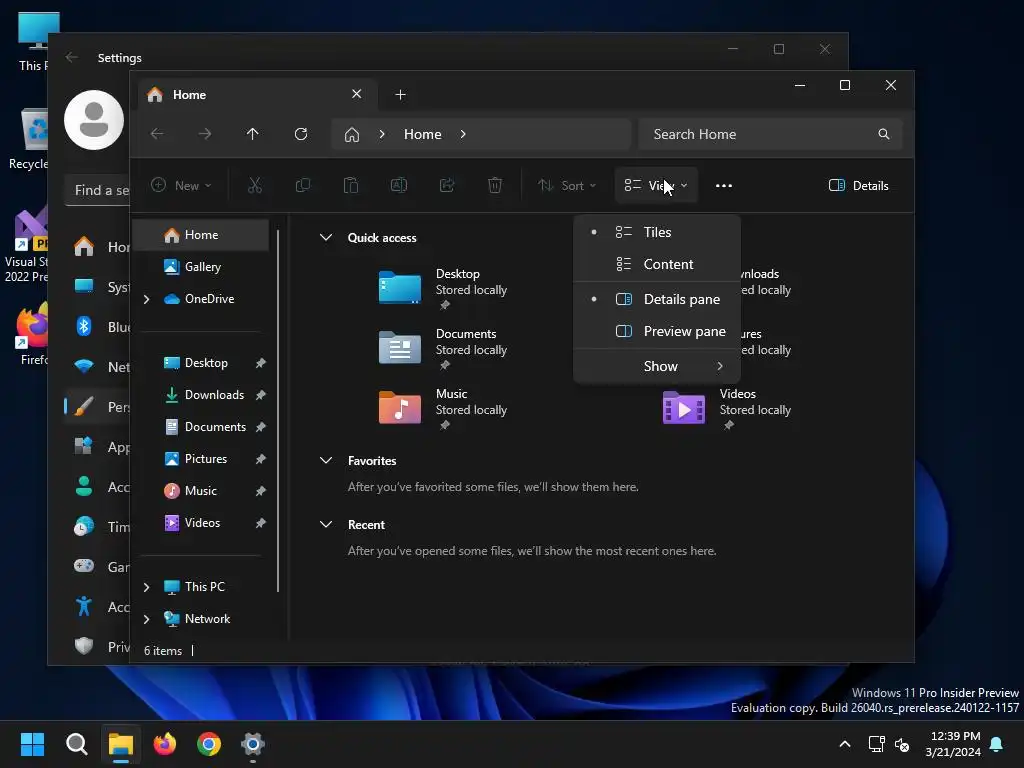Show hidden icons in system tray
The height and width of the screenshot is (768, 1024).
point(844,744)
